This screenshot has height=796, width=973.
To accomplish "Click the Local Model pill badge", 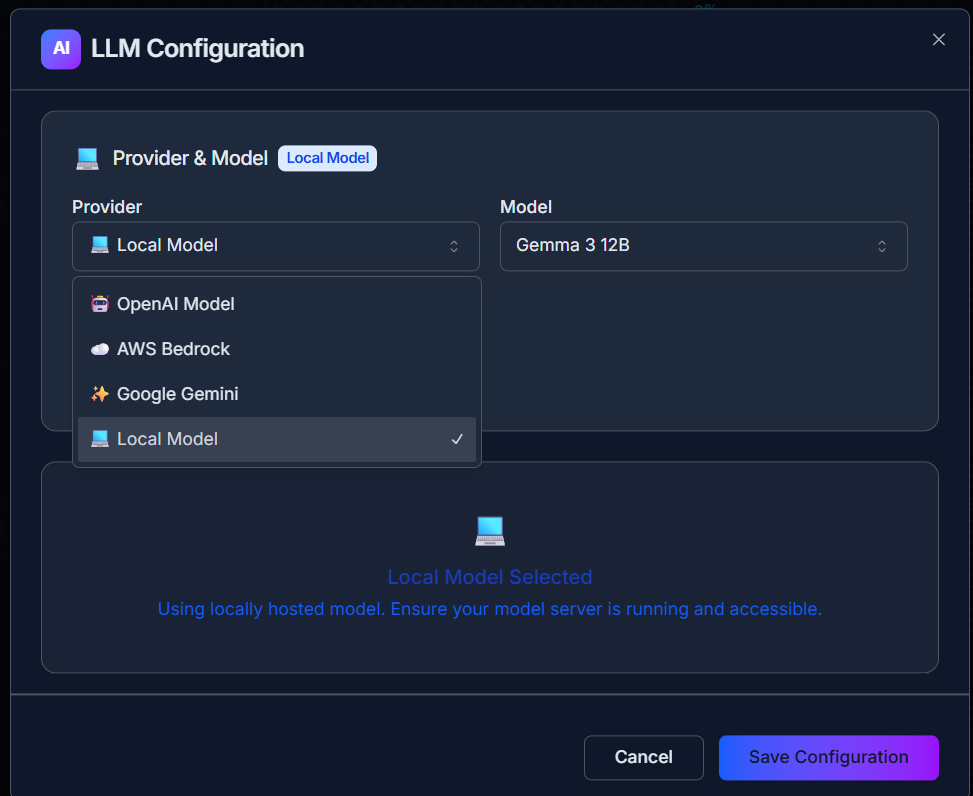I will point(327,158).
